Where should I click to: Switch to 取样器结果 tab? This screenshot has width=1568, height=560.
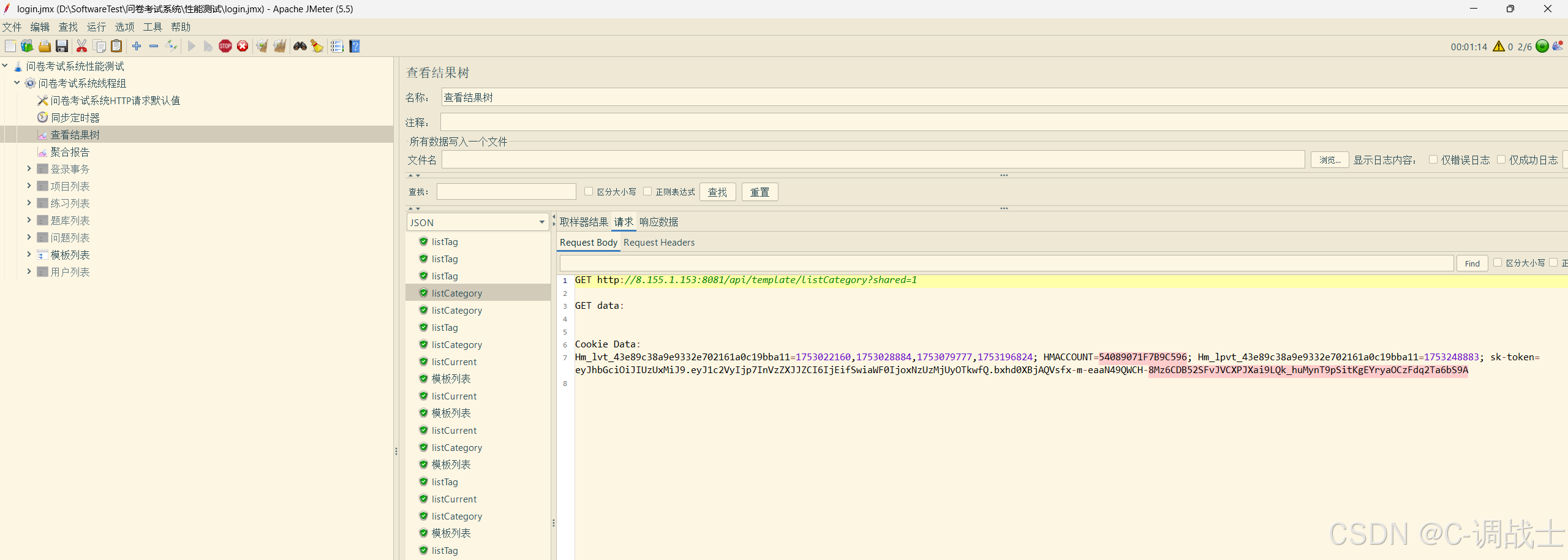584,222
